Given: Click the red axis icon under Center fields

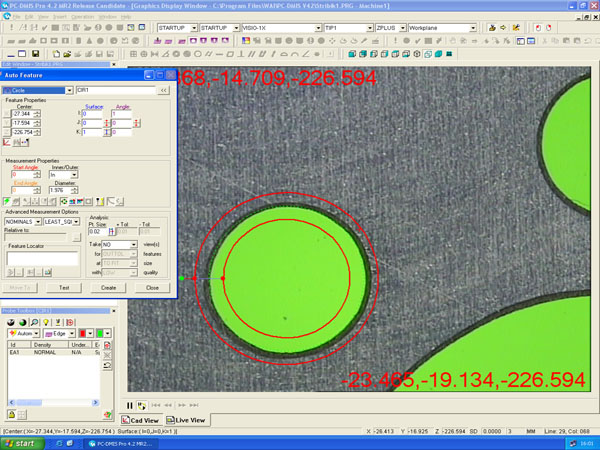Looking at the screenshot, I should 7,142.
